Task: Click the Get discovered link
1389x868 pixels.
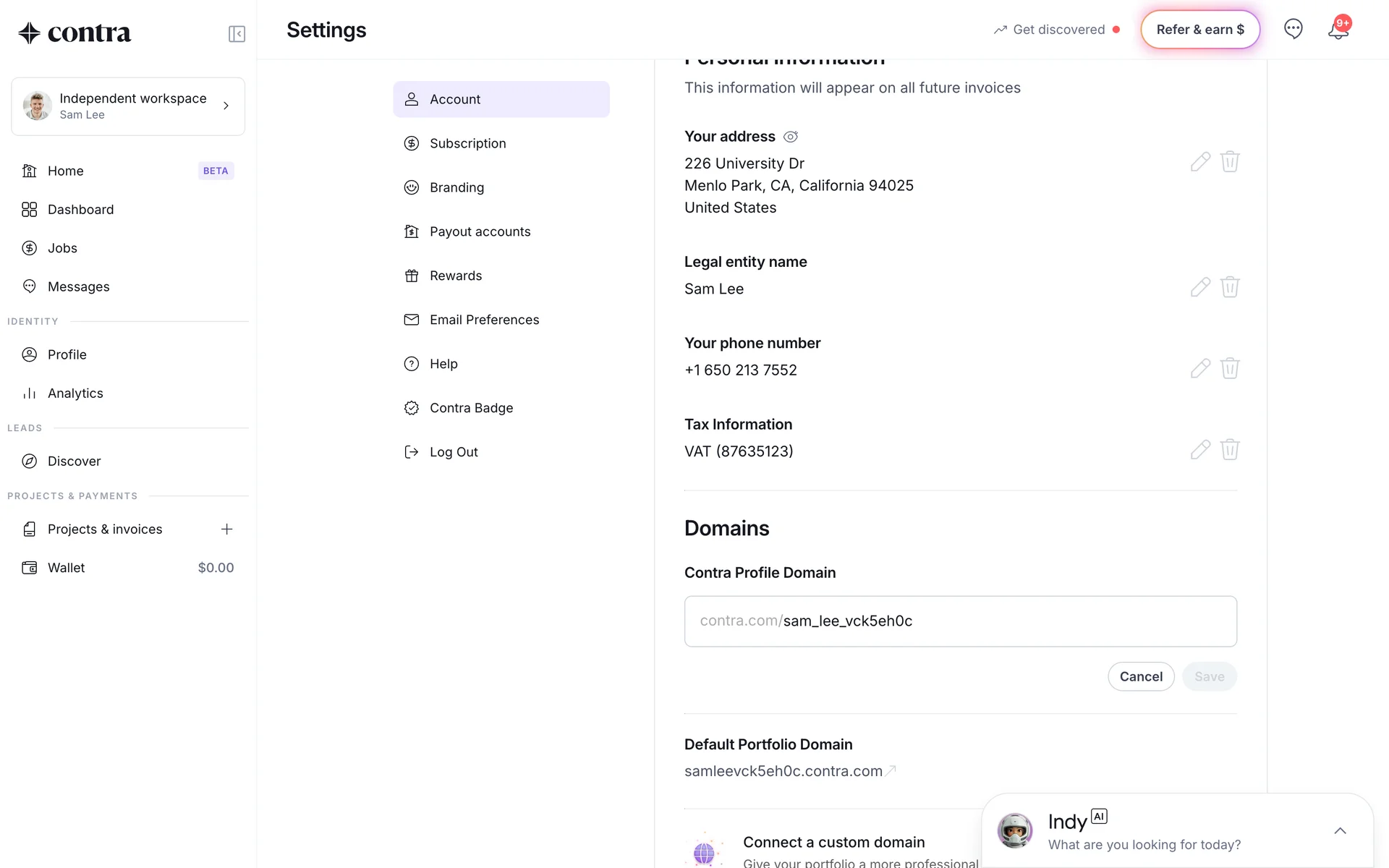Action: pyautogui.click(x=1058, y=30)
